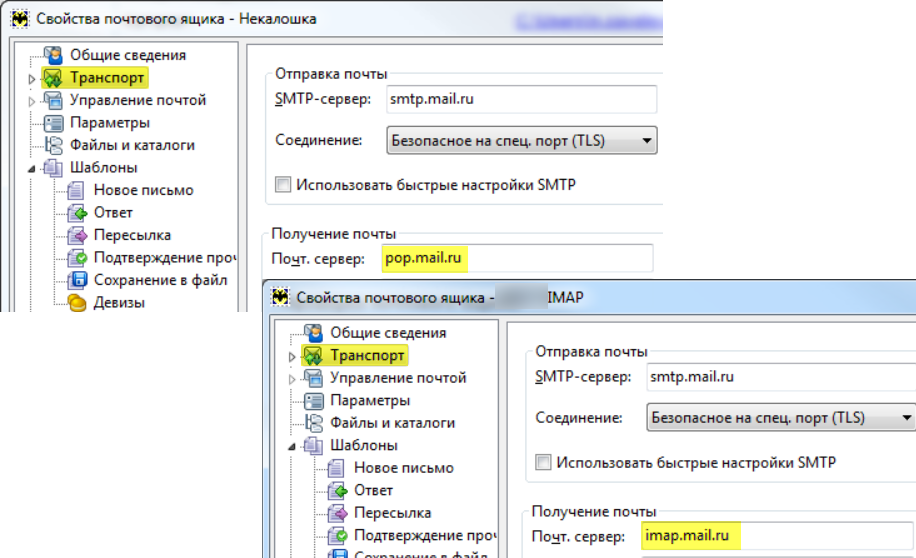Image resolution: width=916 pixels, height=558 pixels.
Task: Click pop.mail.ru mail server field
Action: (x=518, y=258)
